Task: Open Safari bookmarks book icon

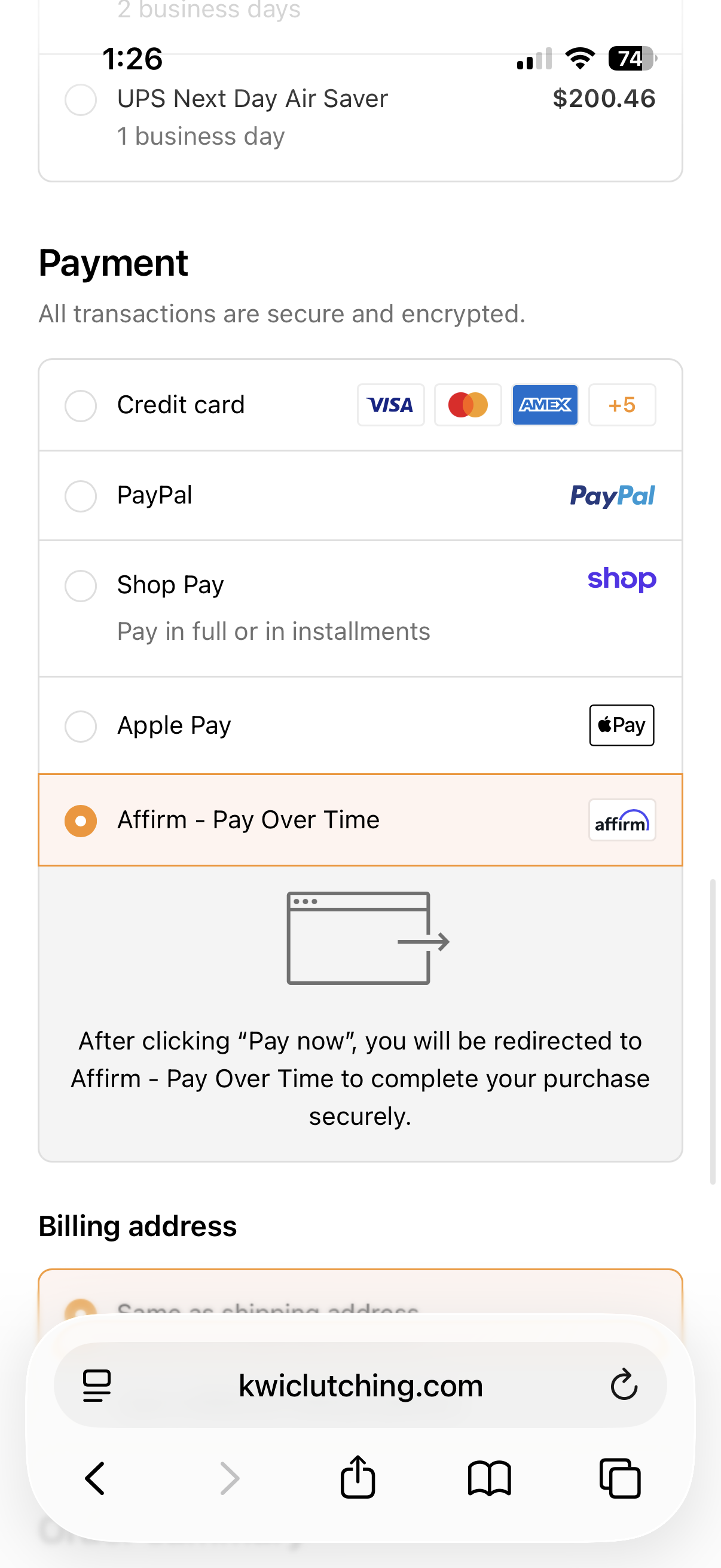Action: (489, 1478)
